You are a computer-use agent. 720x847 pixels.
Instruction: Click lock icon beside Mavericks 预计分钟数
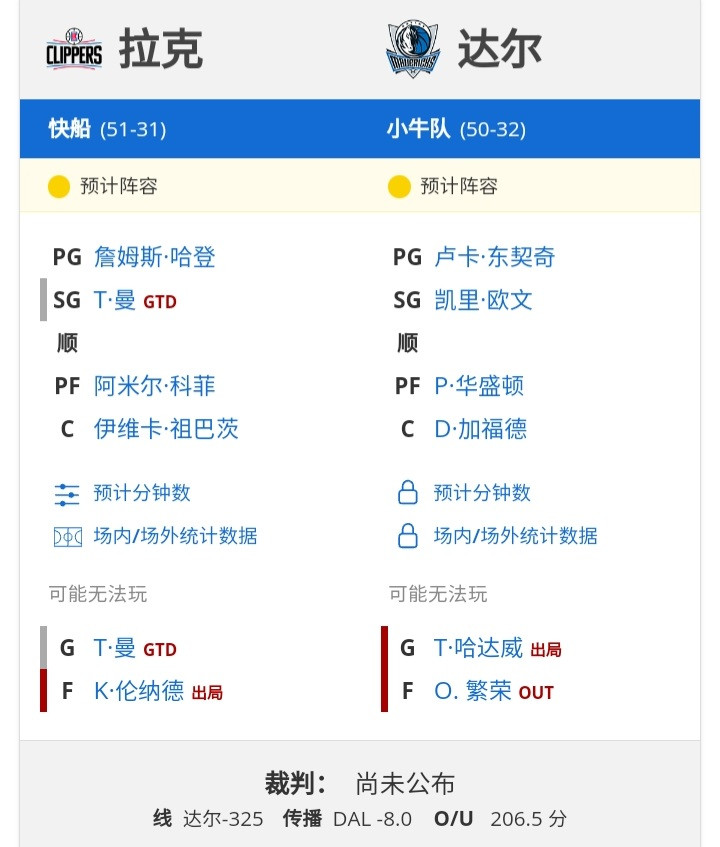click(x=408, y=493)
